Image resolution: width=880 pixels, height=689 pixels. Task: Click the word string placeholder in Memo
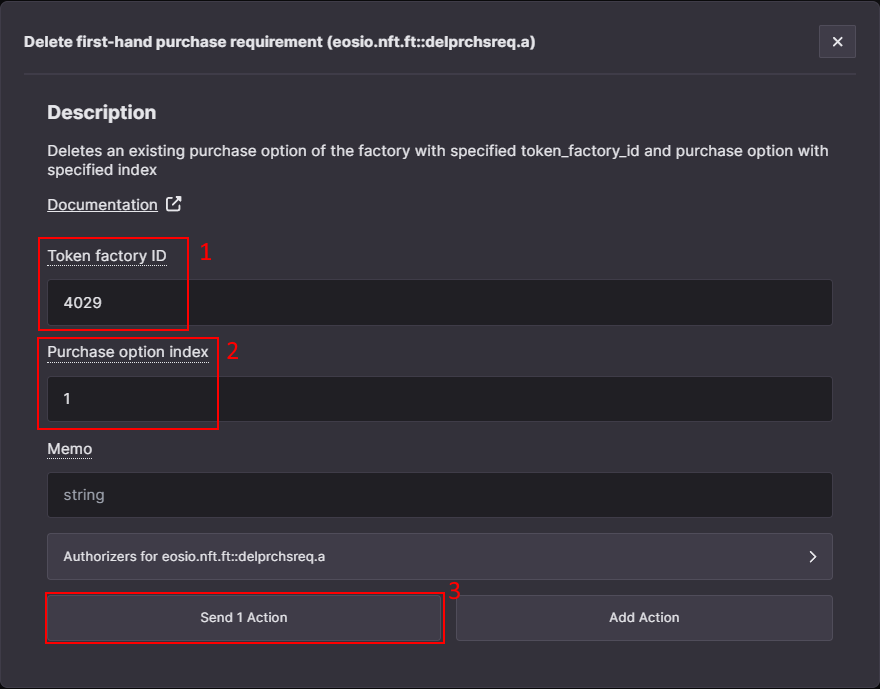[x=84, y=495]
